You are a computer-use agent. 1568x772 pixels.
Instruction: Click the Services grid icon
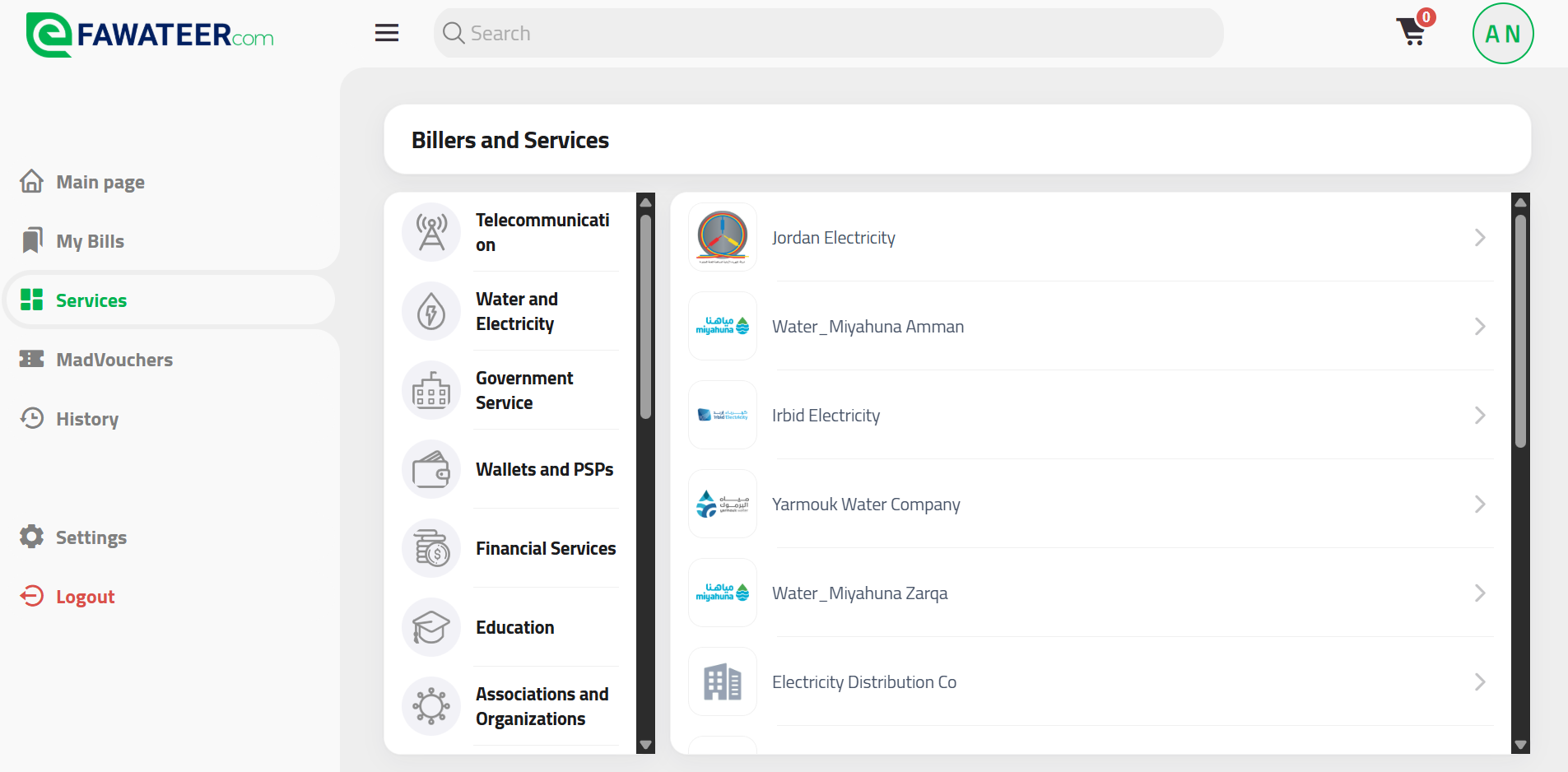pyautogui.click(x=32, y=300)
